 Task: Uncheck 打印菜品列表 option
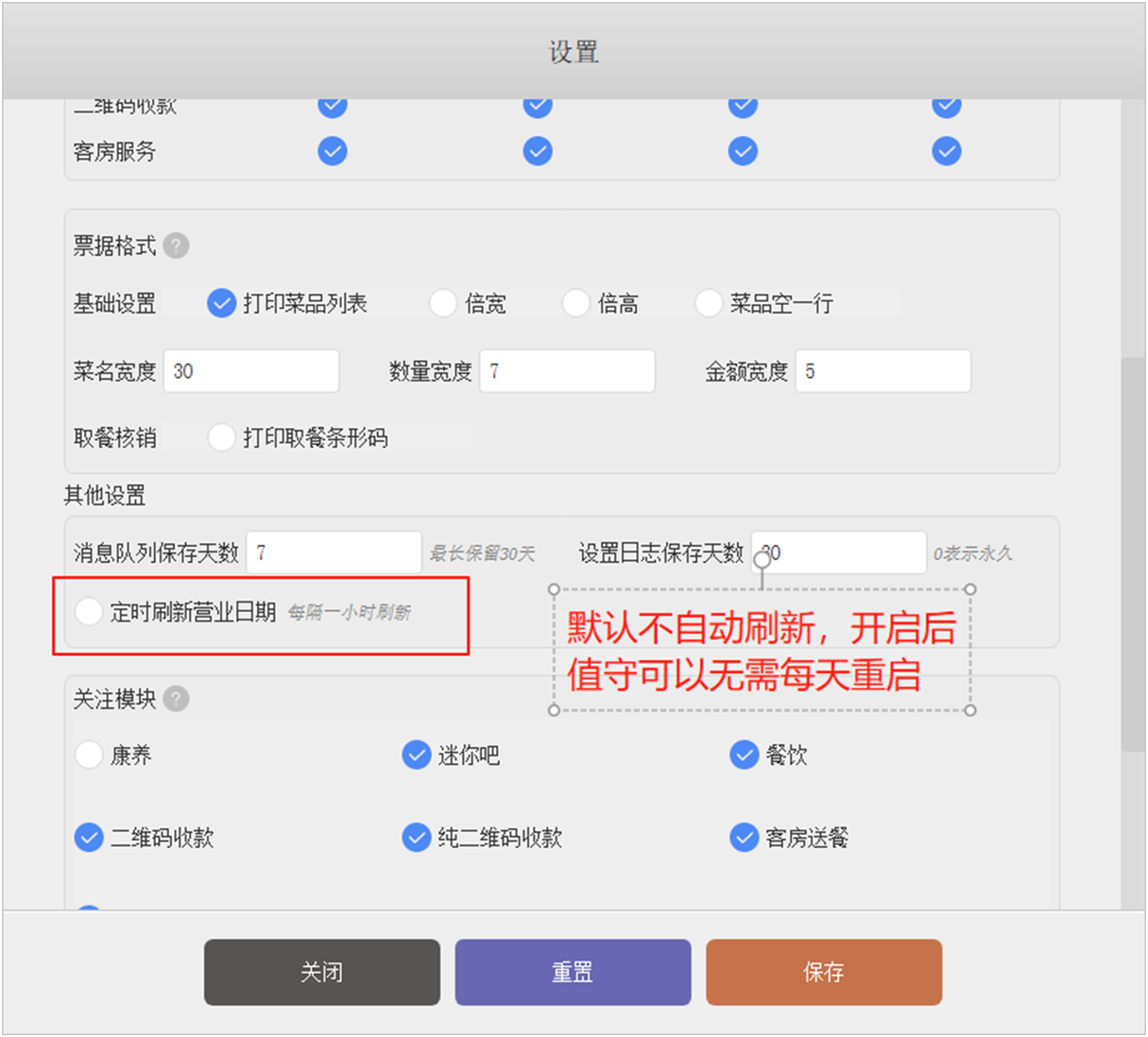221,303
